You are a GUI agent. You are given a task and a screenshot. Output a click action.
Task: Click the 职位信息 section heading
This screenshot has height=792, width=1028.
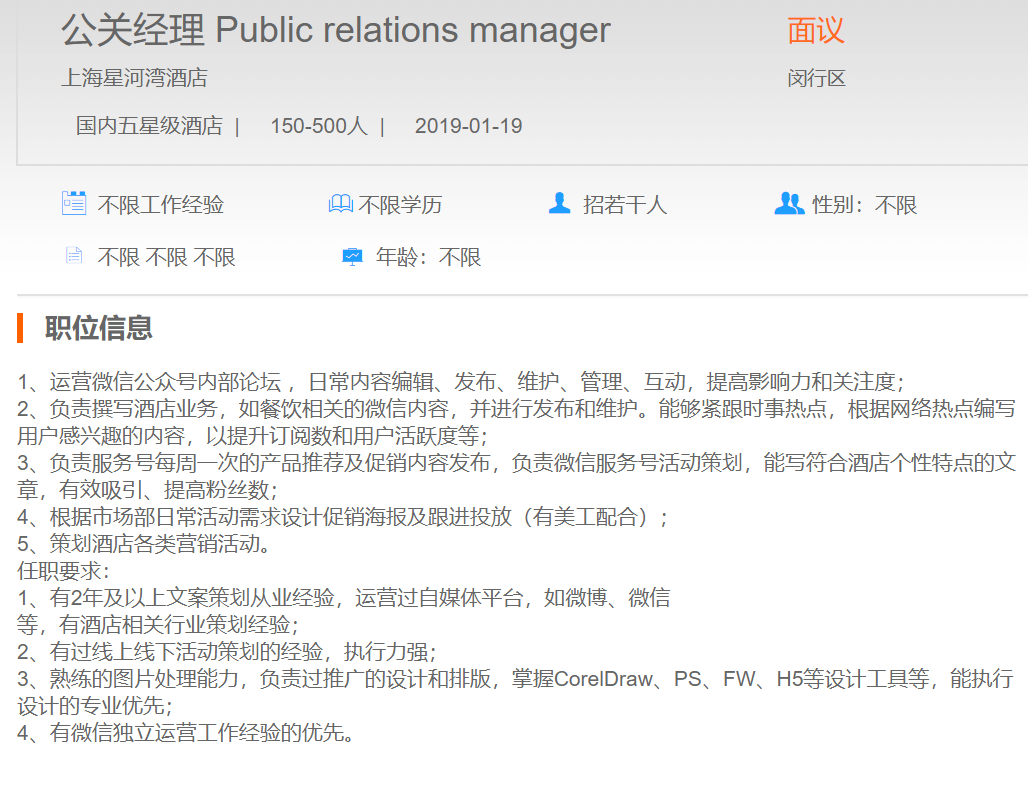pyautogui.click(x=98, y=328)
